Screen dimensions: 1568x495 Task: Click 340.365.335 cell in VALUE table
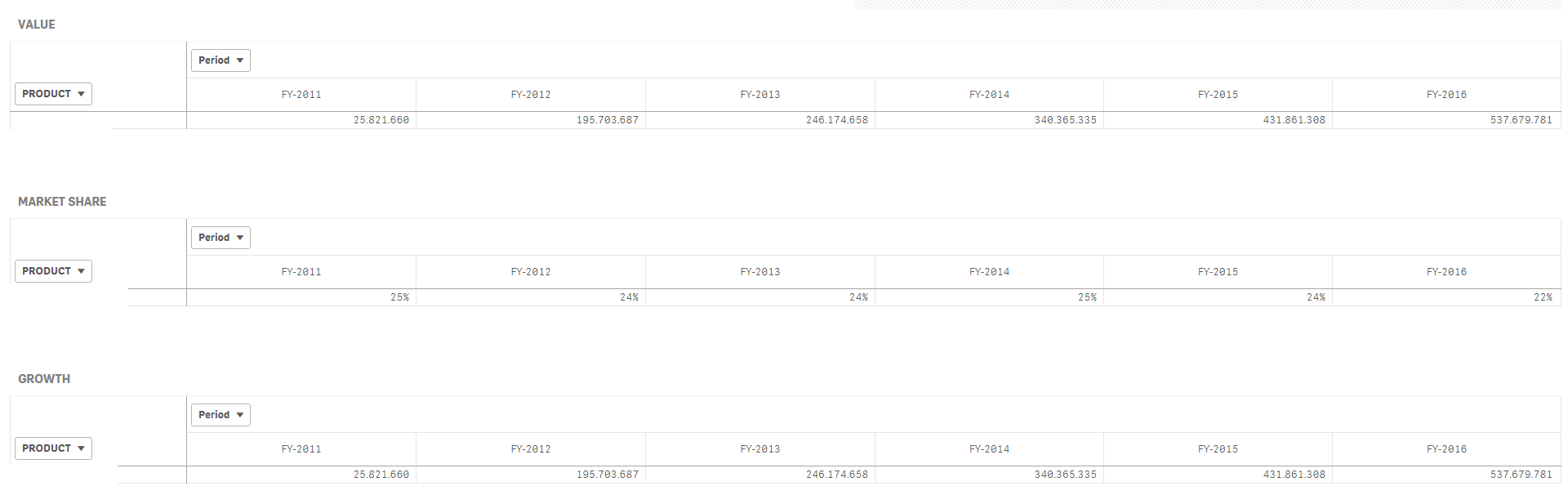click(1065, 120)
